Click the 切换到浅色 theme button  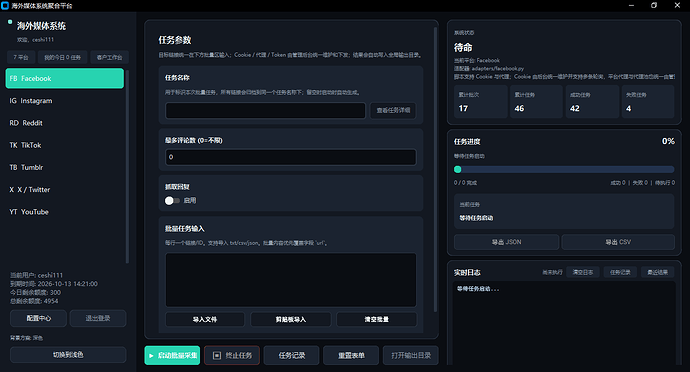click(x=68, y=355)
